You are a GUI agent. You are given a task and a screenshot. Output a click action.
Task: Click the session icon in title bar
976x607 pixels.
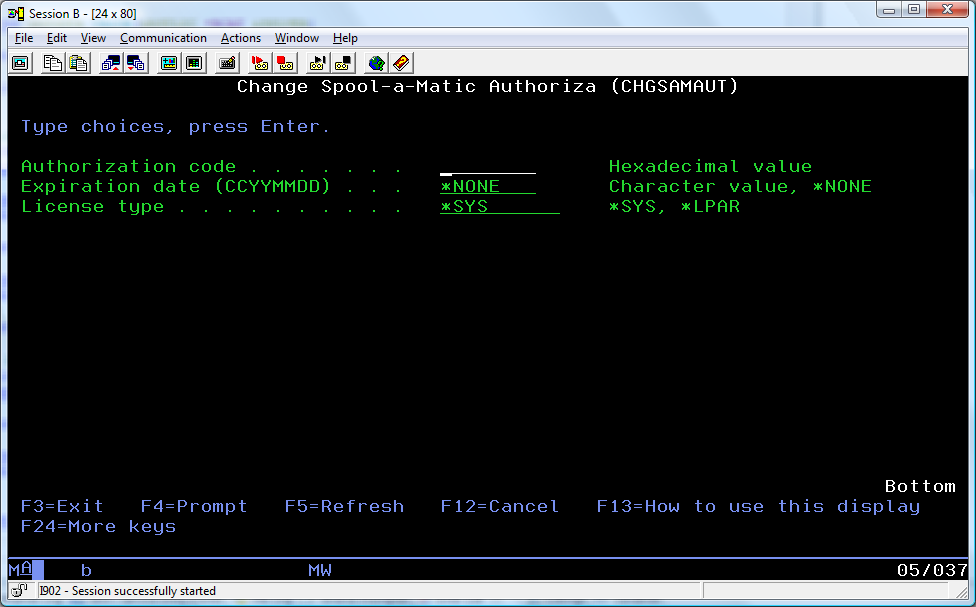16,13
